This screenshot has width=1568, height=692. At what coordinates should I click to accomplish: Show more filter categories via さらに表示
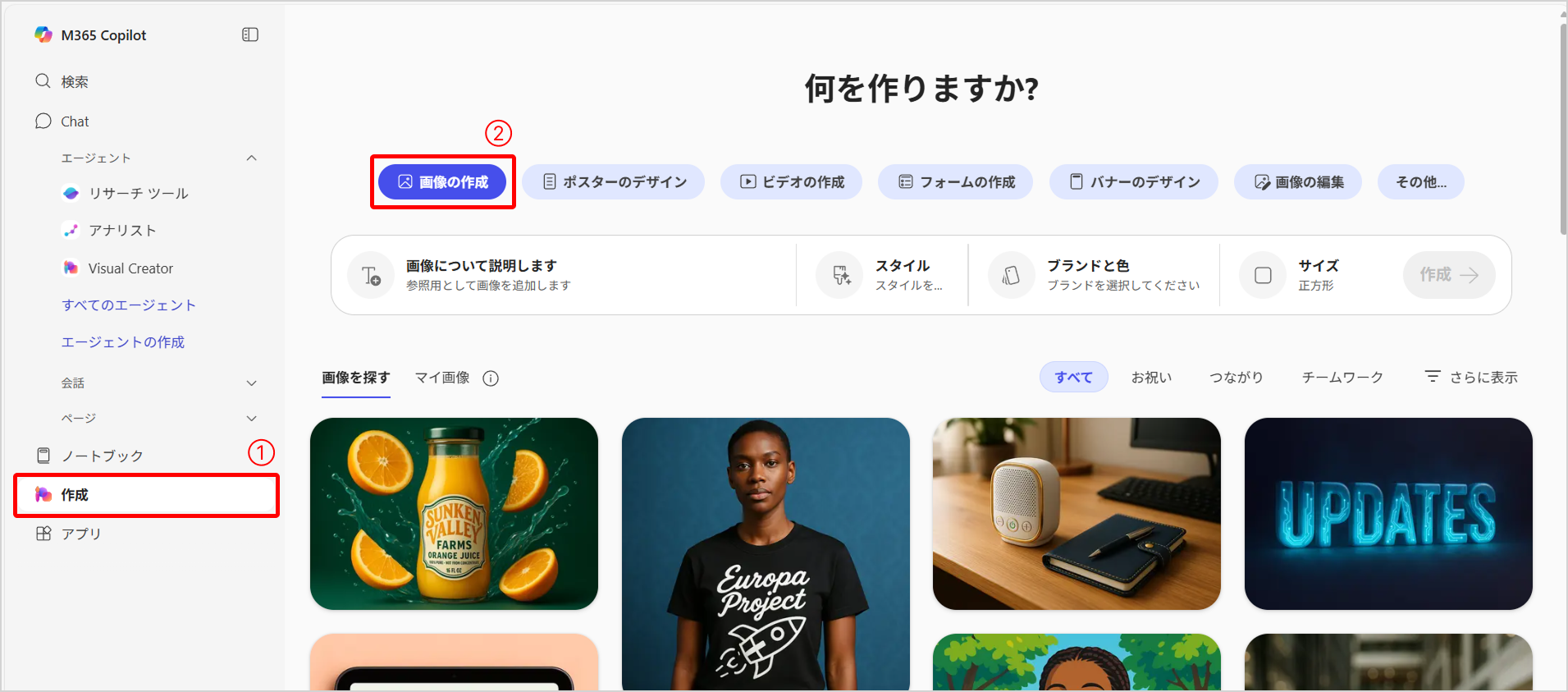[x=1471, y=378]
